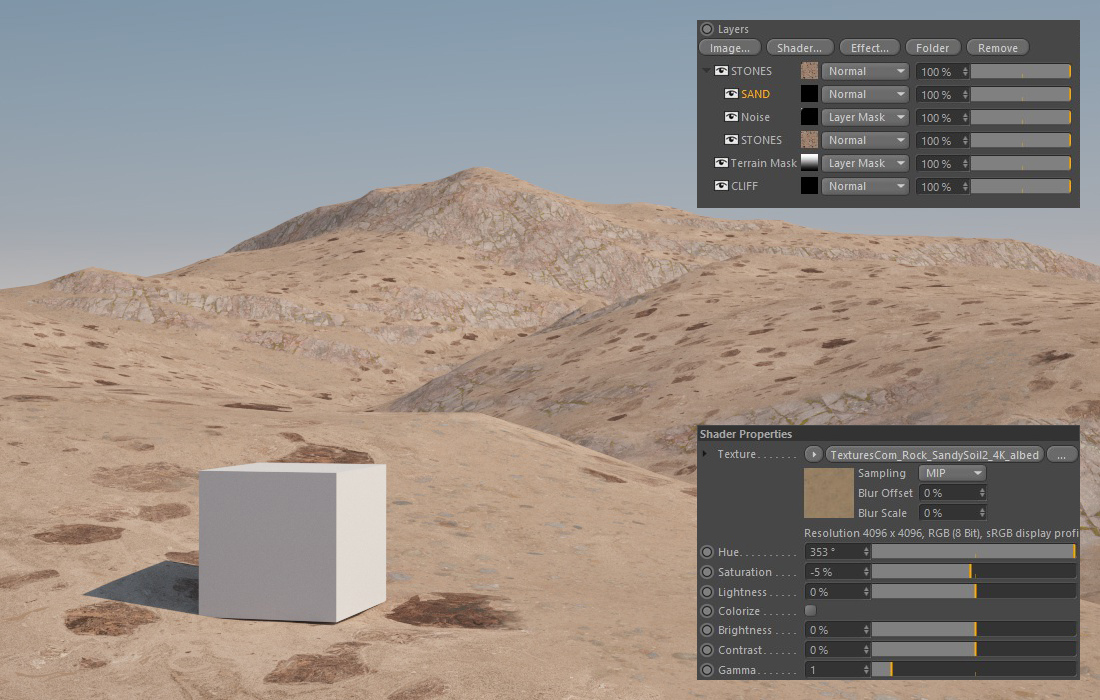The width and height of the screenshot is (1100, 700).
Task: Click the Remove button in Layers
Action: (997, 48)
